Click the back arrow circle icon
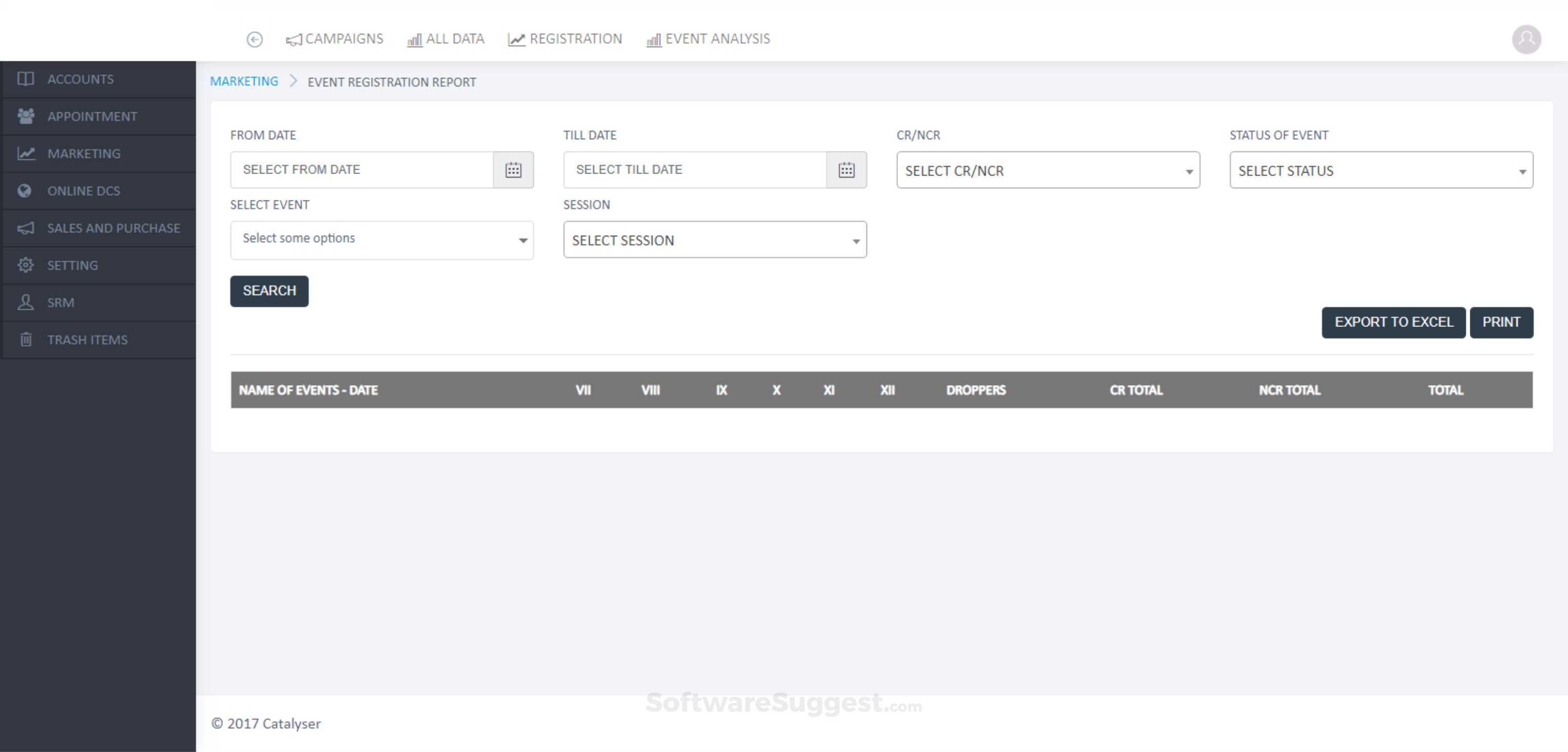This screenshot has width=1568, height=752. (x=255, y=39)
